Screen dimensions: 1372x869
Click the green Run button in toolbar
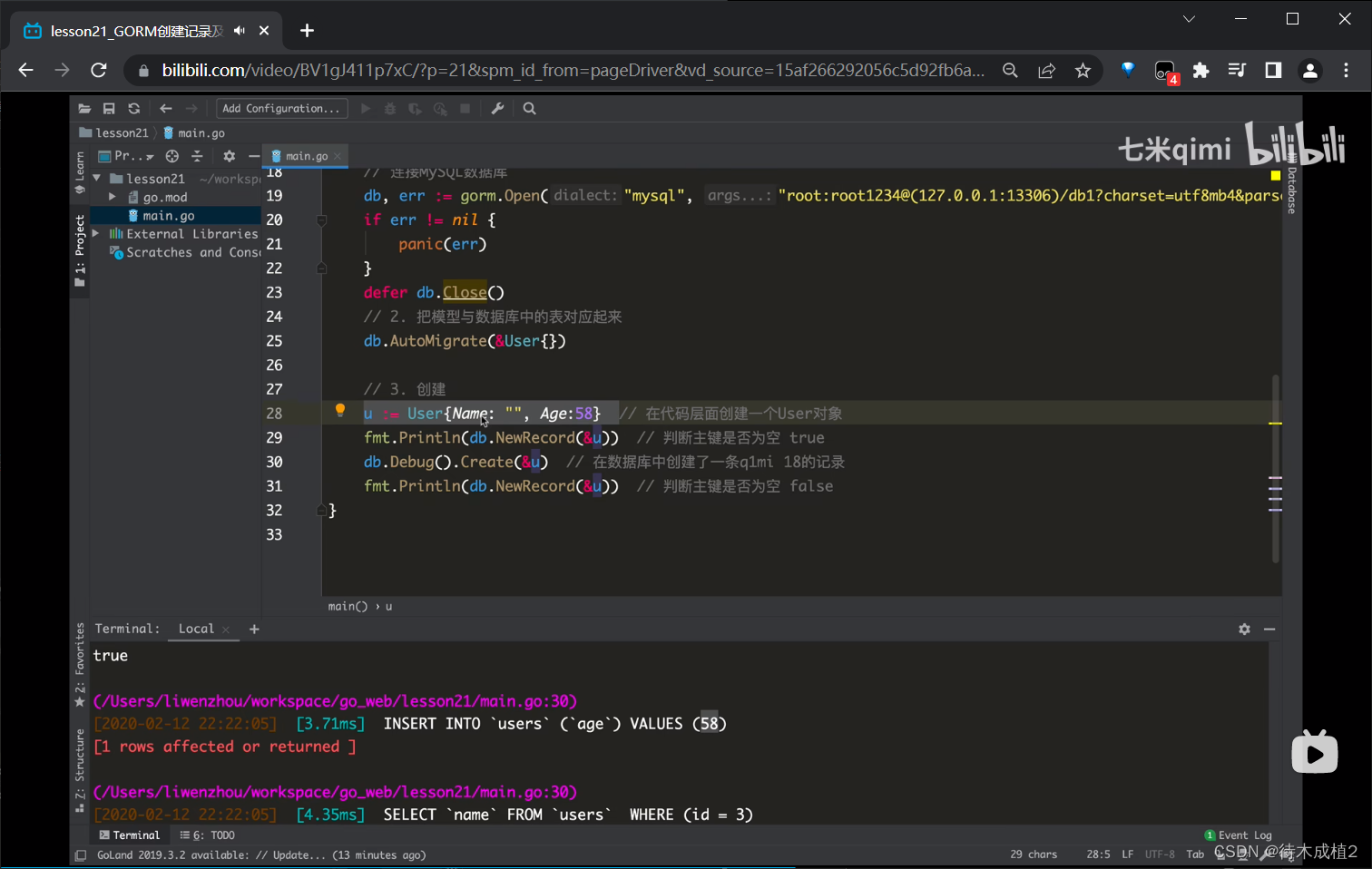point(366,109)
